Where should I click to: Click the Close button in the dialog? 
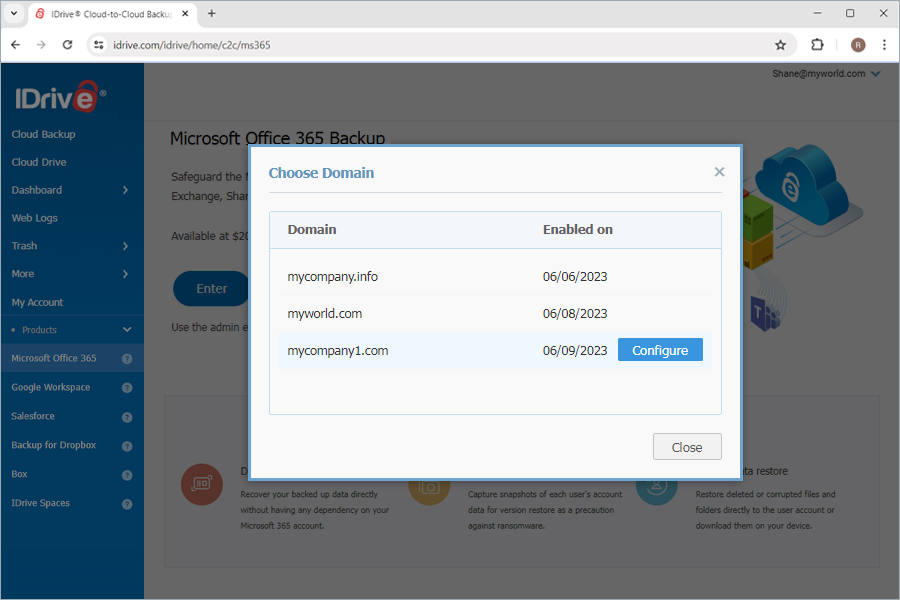pyautogui.click(x=687, y=446)
